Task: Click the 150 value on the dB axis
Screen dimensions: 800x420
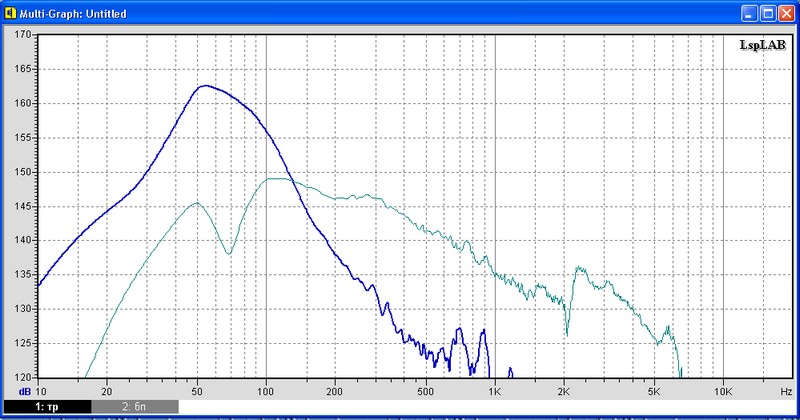Action: (23, 172)
